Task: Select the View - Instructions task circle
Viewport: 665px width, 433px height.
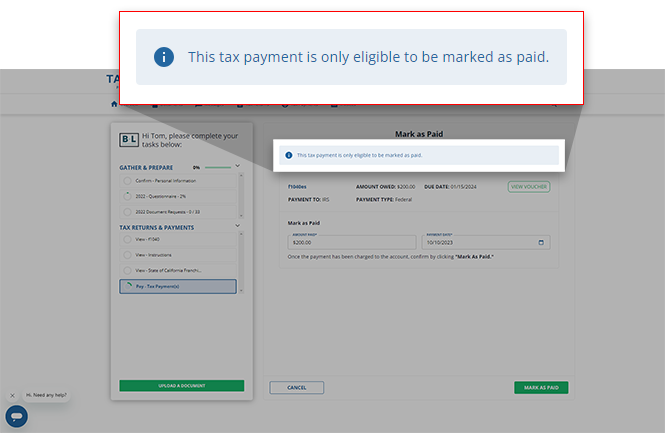Action: point(127,255)
